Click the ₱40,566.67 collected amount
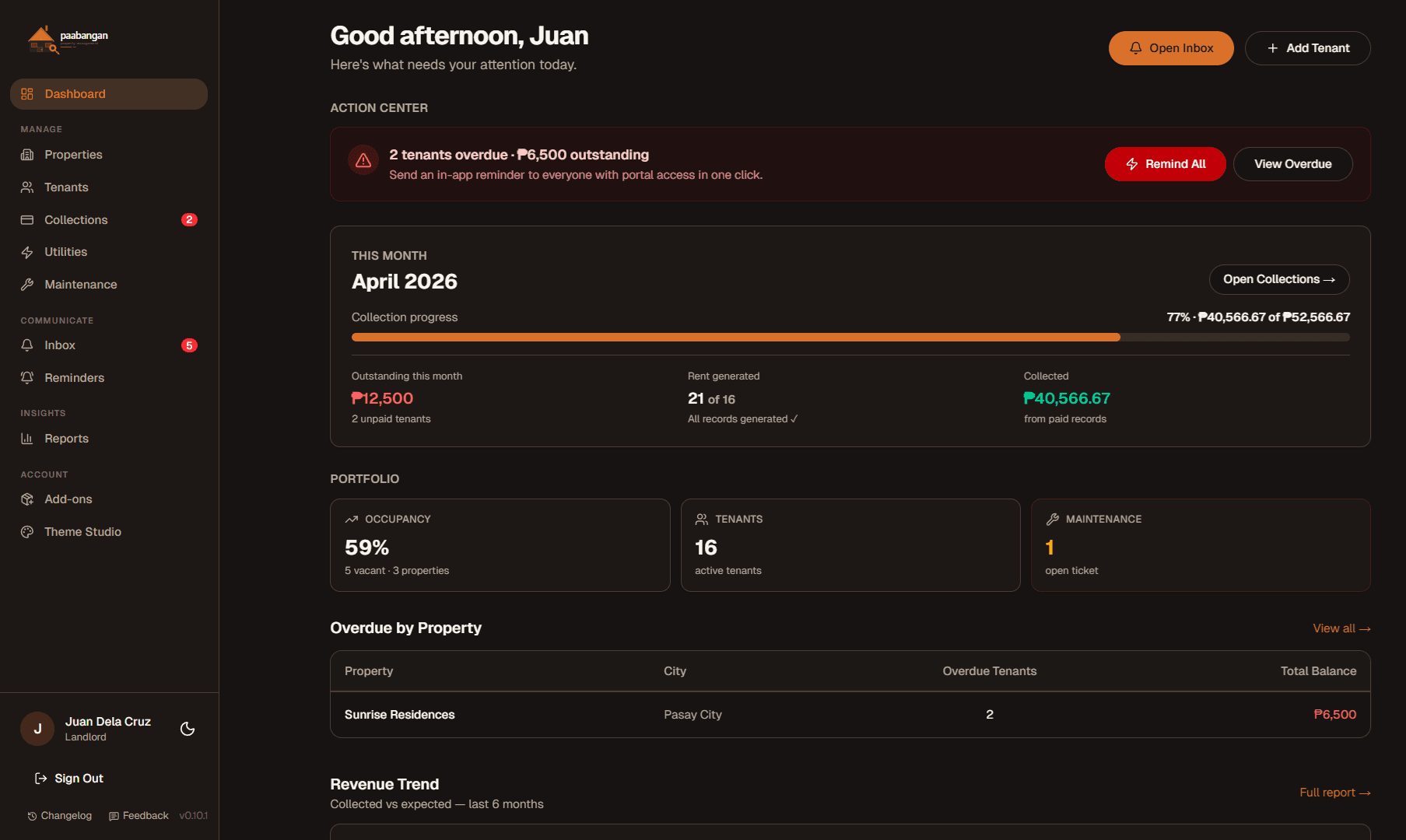Image resolution: width=1406 pixels, height=840 pixels. [1067, 398]
